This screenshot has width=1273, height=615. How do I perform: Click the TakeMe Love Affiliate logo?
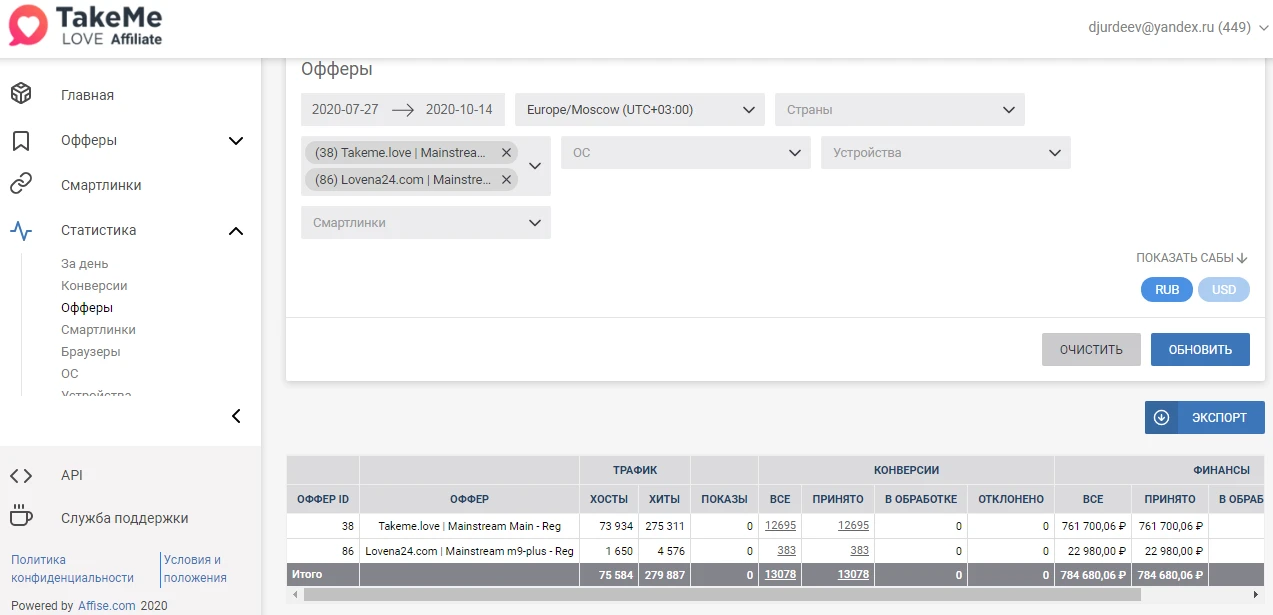click(x=85, y=27)
